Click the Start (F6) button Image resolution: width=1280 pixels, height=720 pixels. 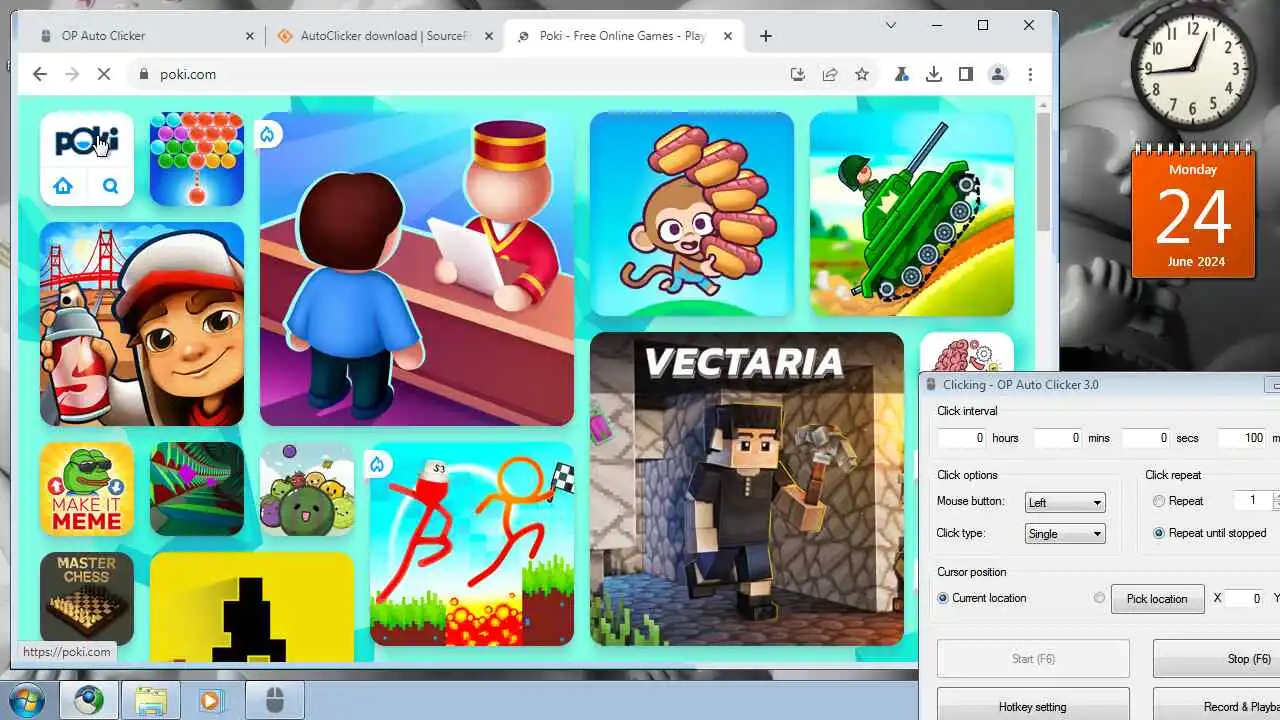(x=1033, y=659)
